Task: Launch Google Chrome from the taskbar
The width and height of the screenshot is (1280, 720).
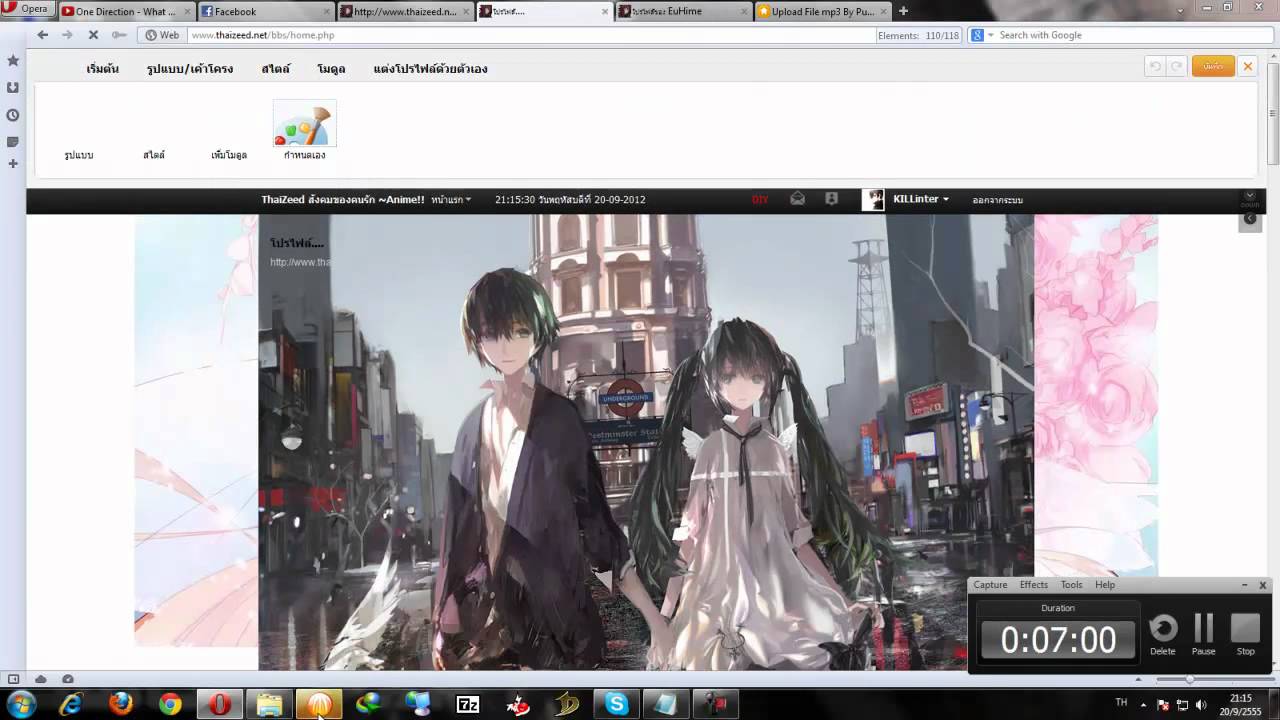Action: [x=170, y=704]
